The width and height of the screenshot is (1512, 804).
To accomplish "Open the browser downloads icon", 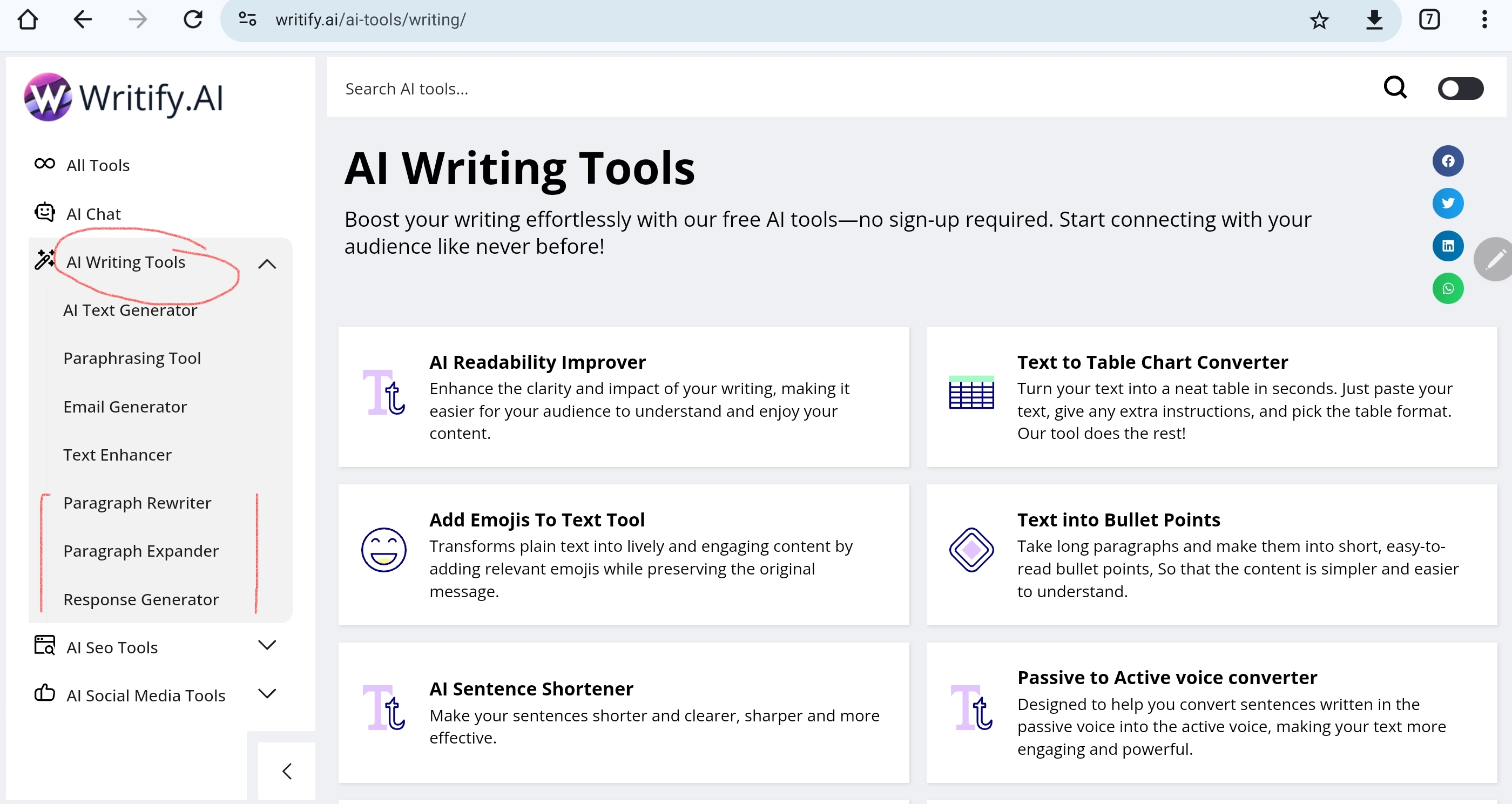I will tap(1374, 20).
